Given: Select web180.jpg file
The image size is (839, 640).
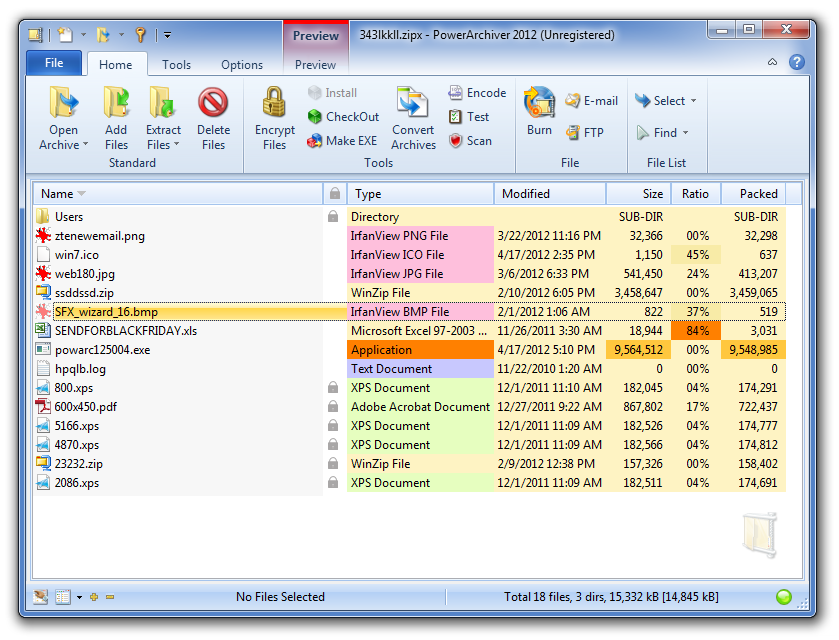Looking at the screenshot, I should click(x=409, y=273).
